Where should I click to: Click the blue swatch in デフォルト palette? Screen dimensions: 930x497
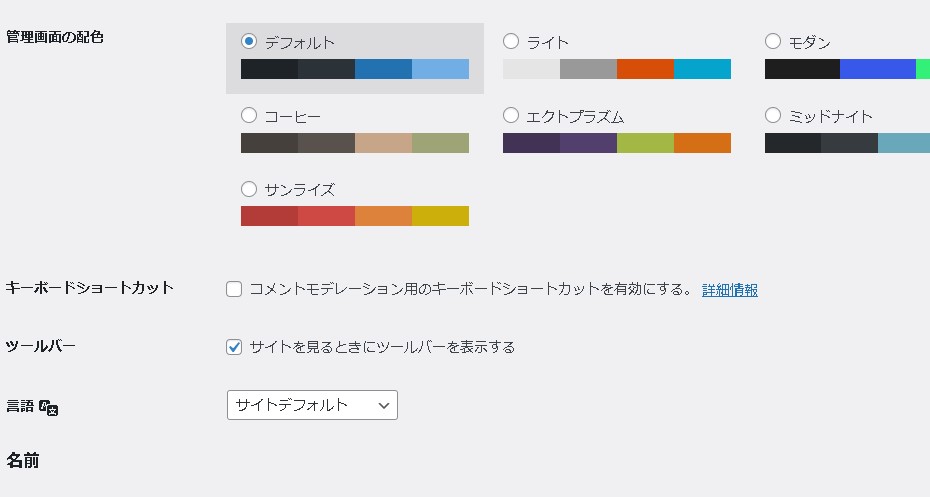383,69
